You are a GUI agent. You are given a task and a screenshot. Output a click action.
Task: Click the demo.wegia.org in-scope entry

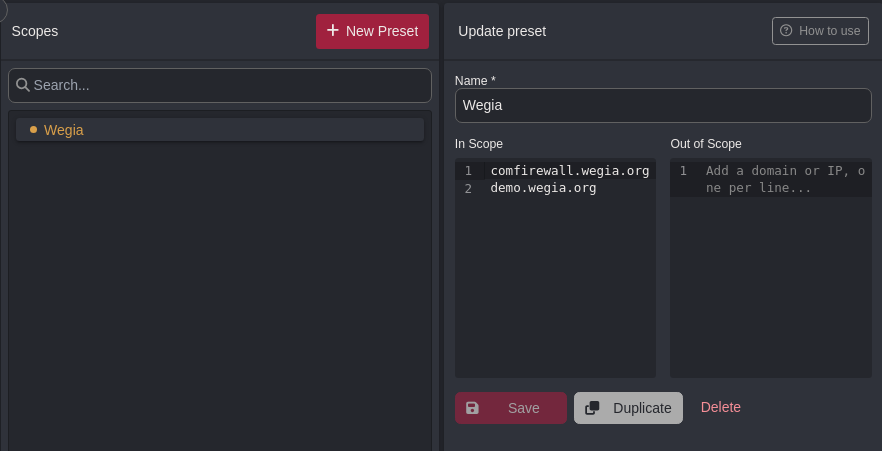tap(543, 188)
